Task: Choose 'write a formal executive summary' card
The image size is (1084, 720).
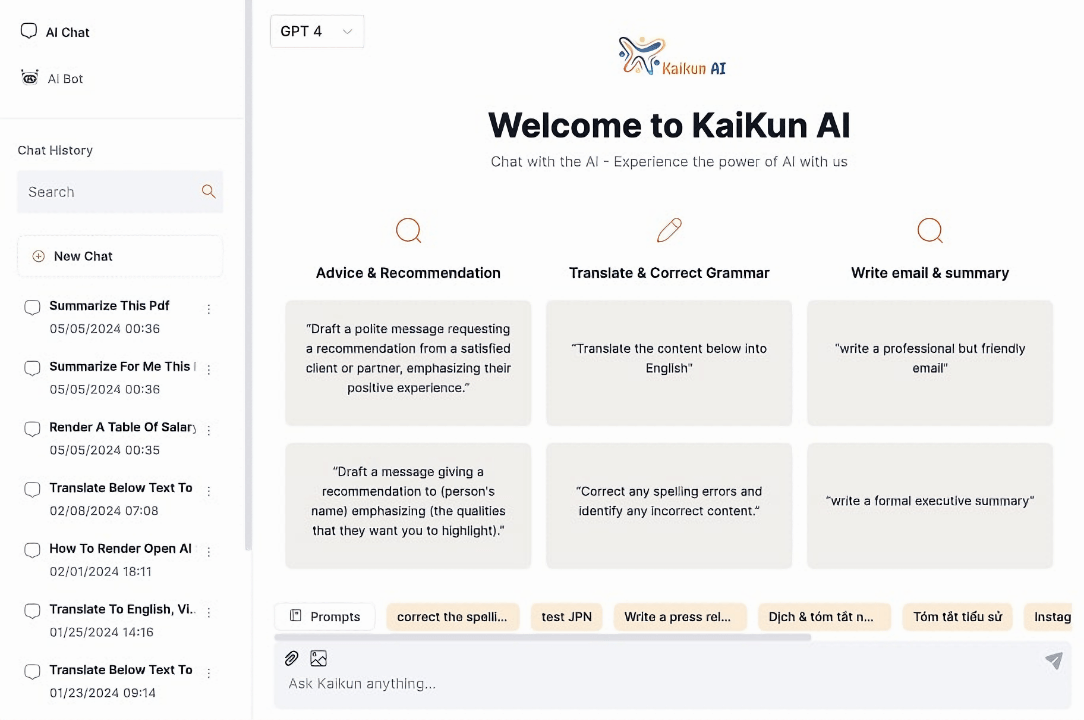Action: 930,506
